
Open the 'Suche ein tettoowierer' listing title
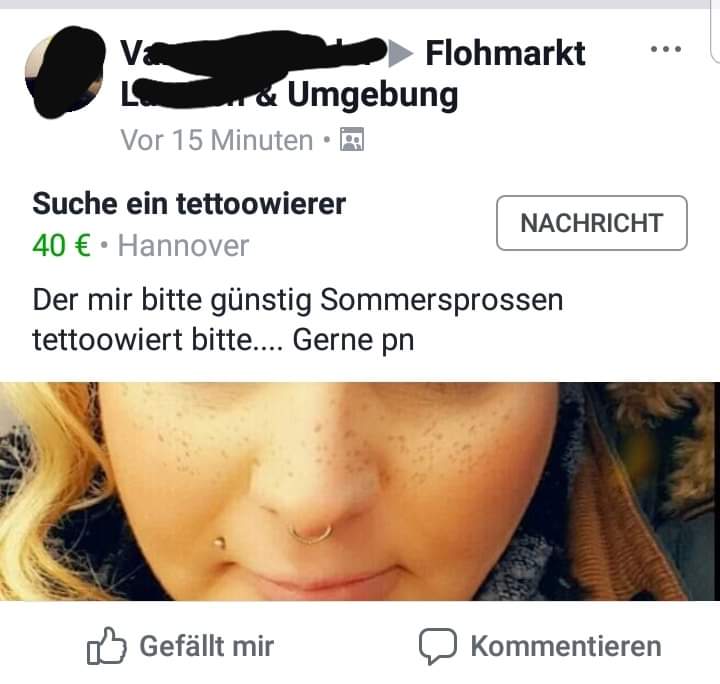click(189, 203)
